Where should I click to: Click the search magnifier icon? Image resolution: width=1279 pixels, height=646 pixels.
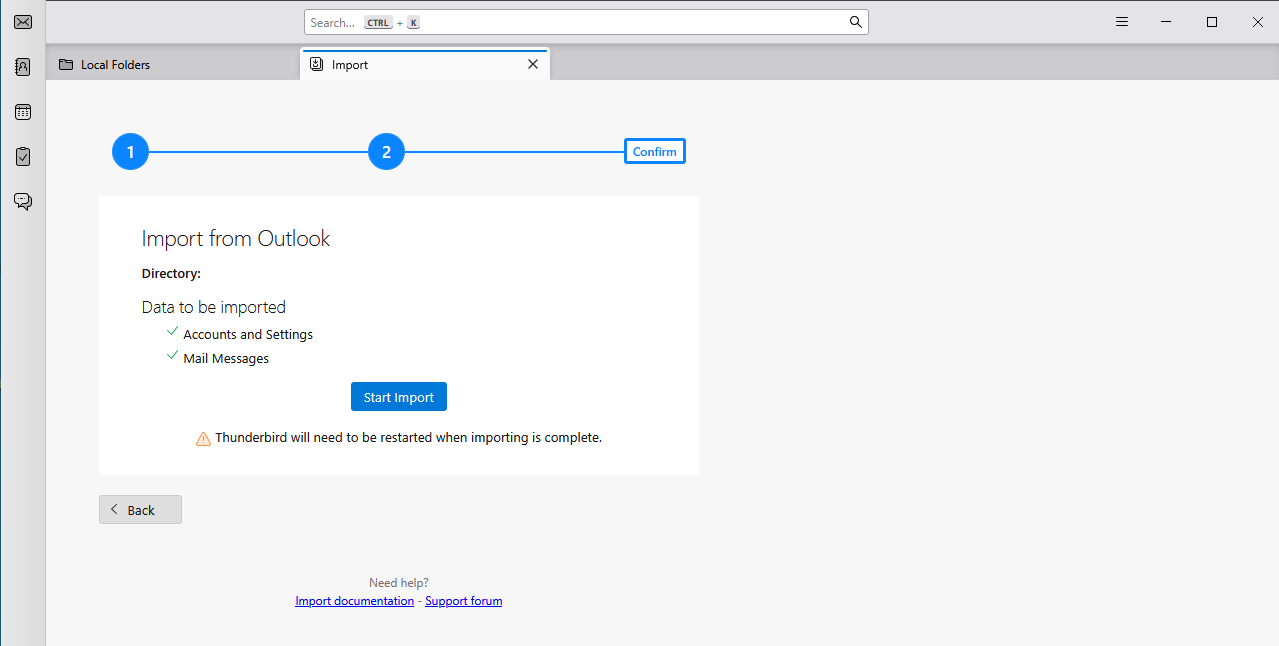coord(855,22)
